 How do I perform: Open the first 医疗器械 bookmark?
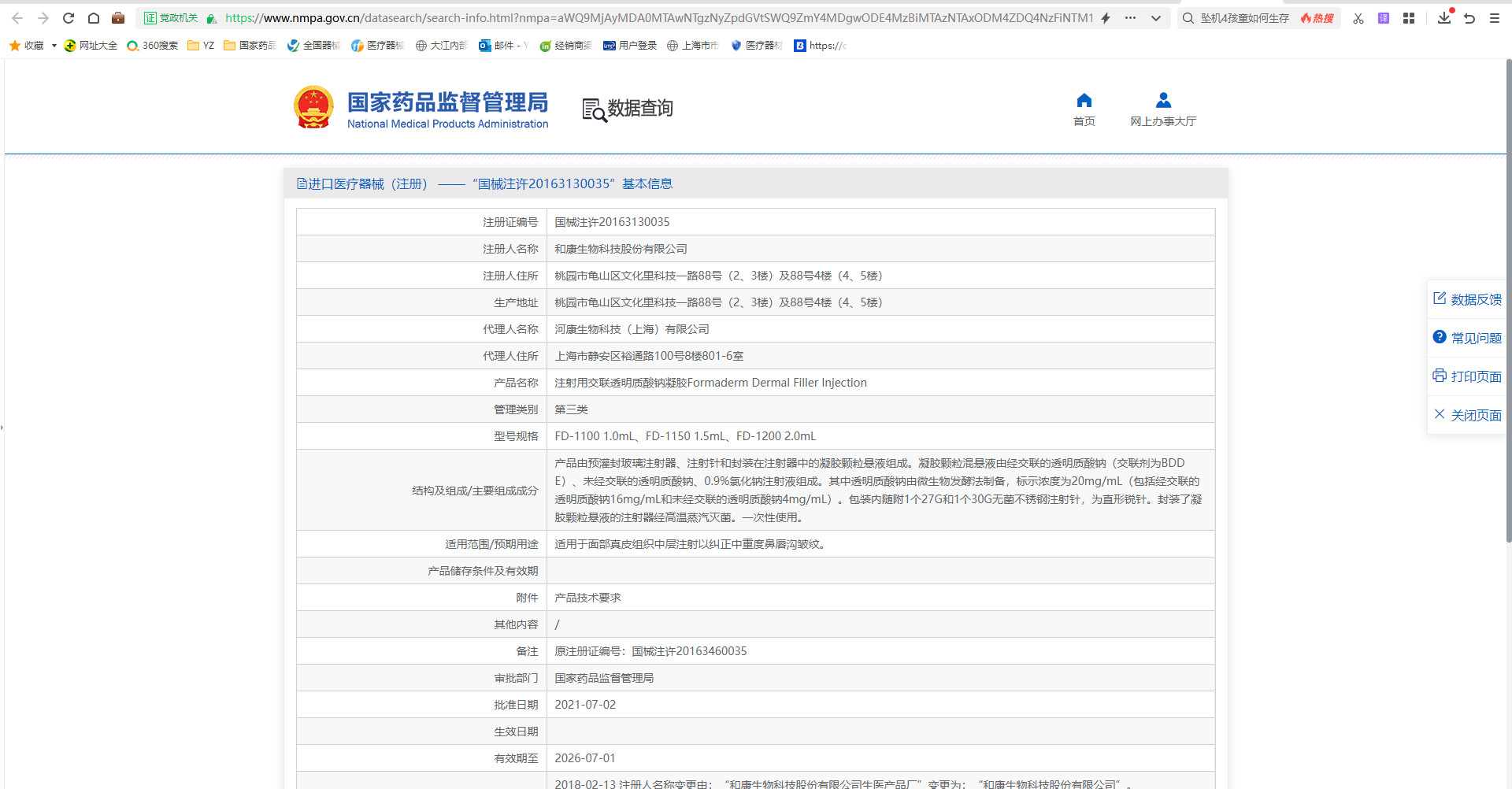(x=377, y=46)
